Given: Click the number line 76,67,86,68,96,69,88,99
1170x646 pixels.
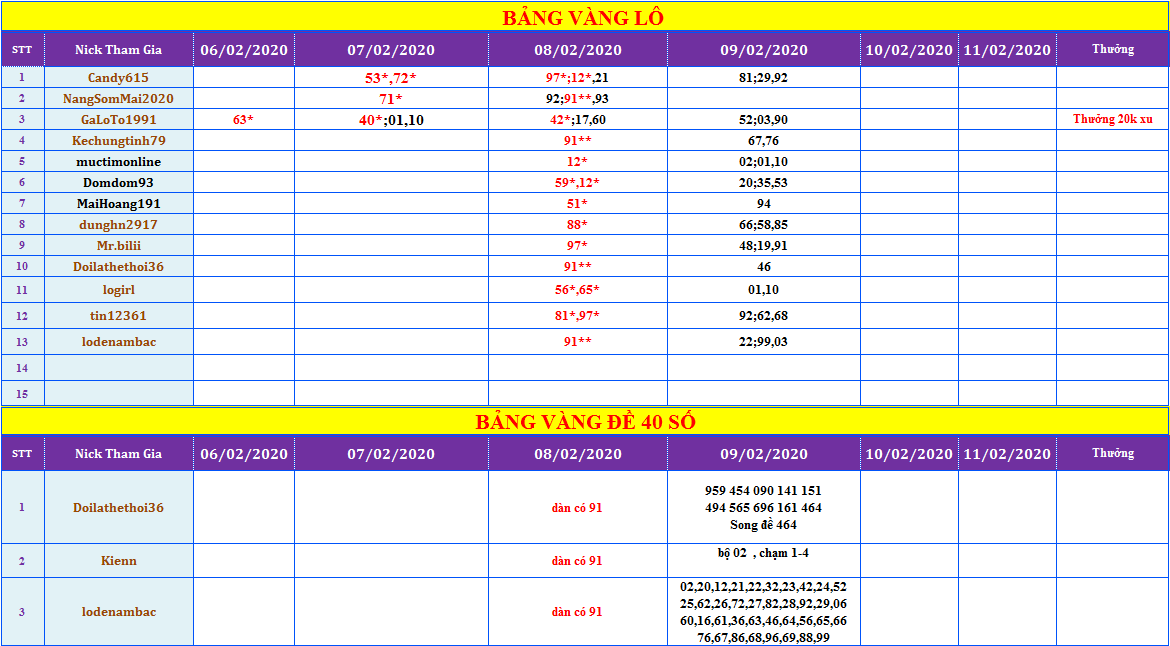Looking at the screenshot, I should (x=763, y=637).
